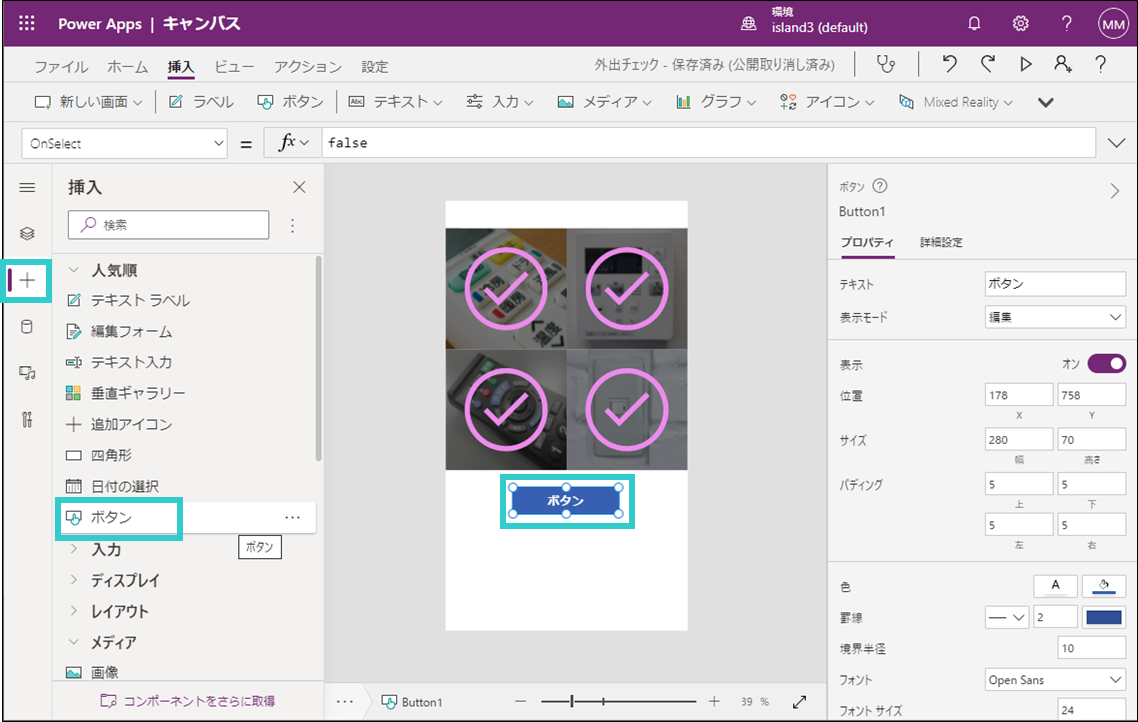Switch to the ビュー tab
The width and height of the screenshot is (1138, 722).
point(234,67)
